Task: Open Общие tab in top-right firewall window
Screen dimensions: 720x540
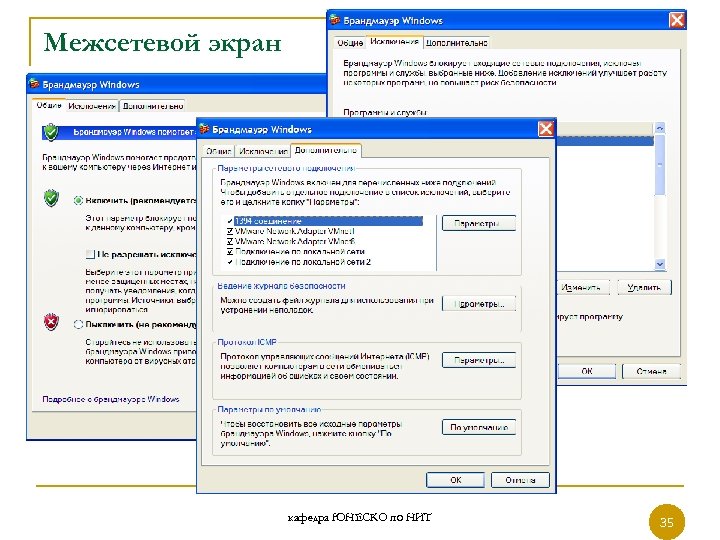Action: (350, 43)
